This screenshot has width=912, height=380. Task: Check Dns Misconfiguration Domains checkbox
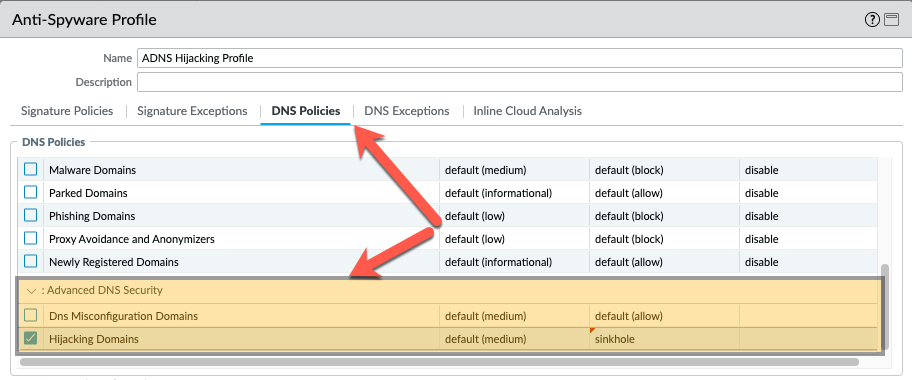point(30,316)
